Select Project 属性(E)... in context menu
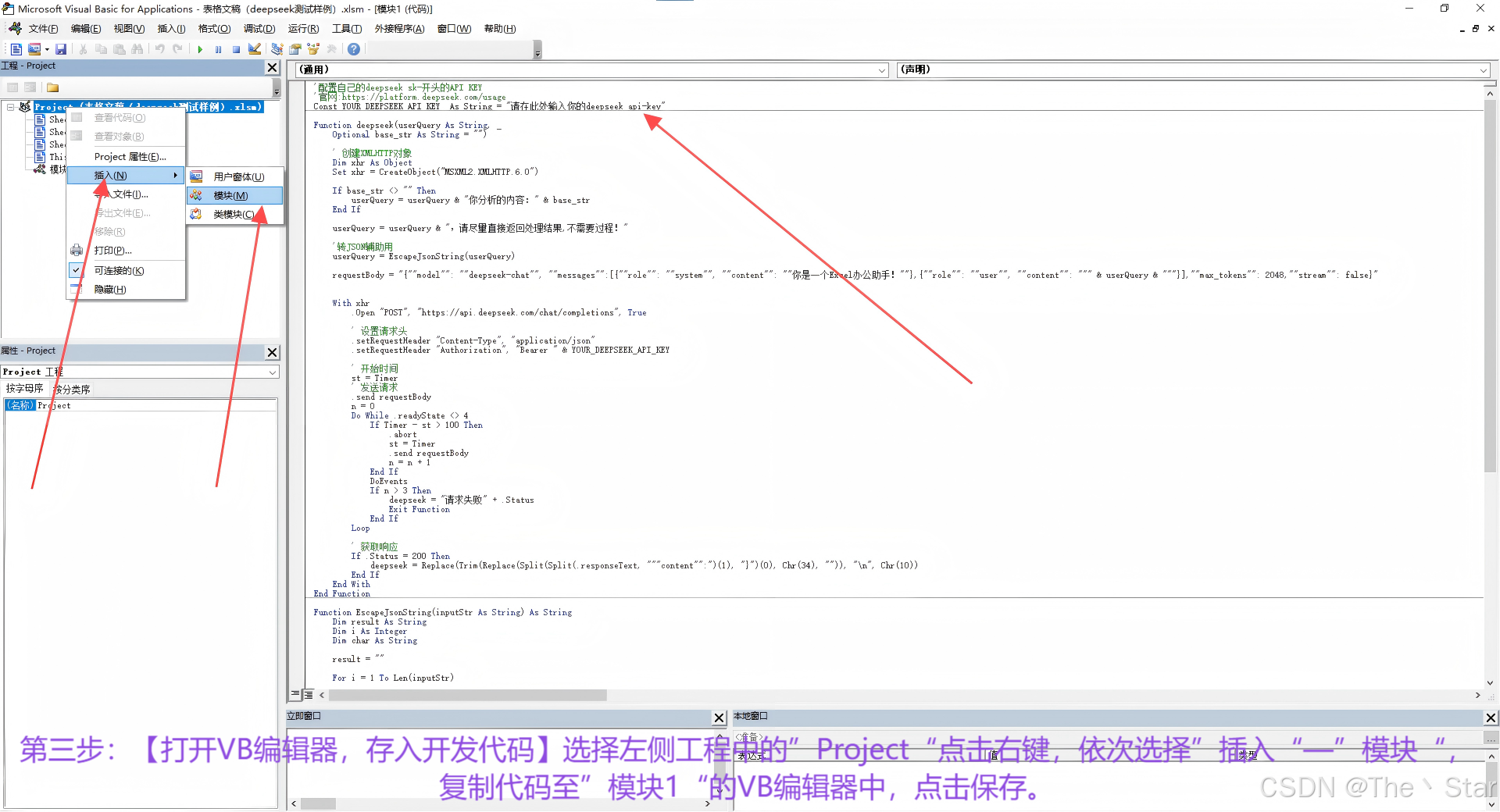Viewport: 1500px width, 812px height. 127,157
